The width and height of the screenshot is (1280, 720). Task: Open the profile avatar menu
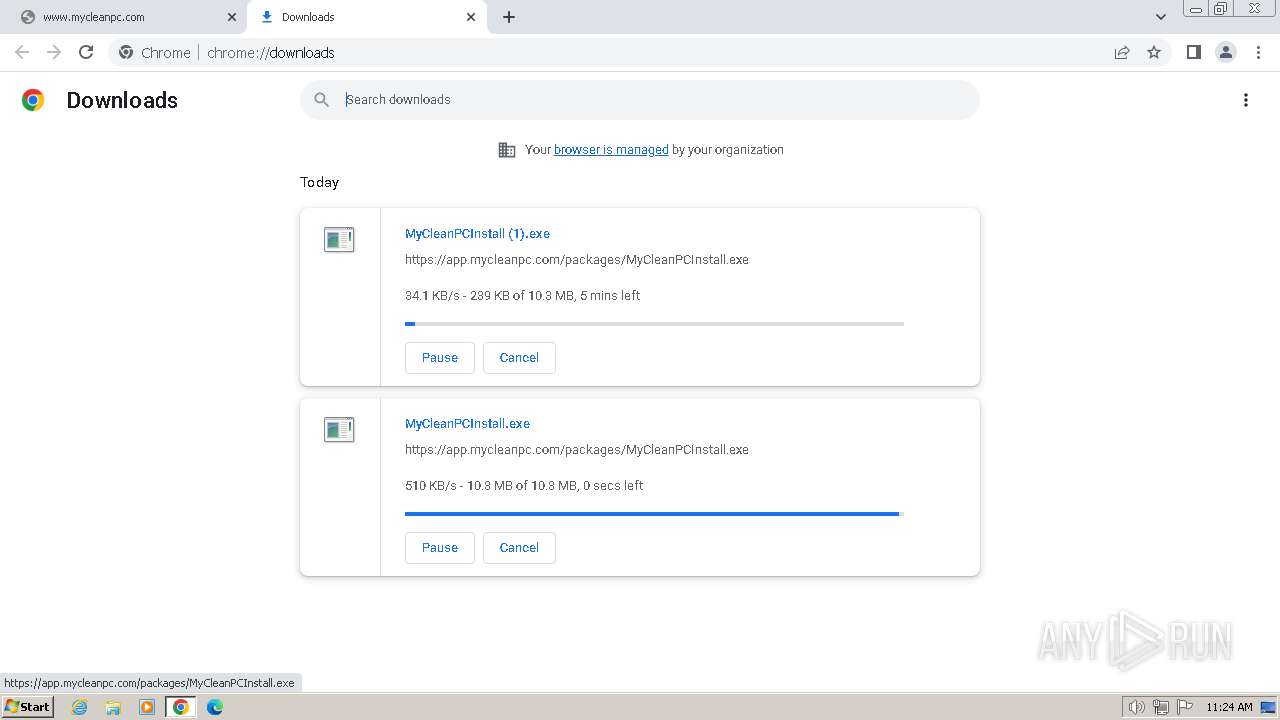coord(1226,52)
